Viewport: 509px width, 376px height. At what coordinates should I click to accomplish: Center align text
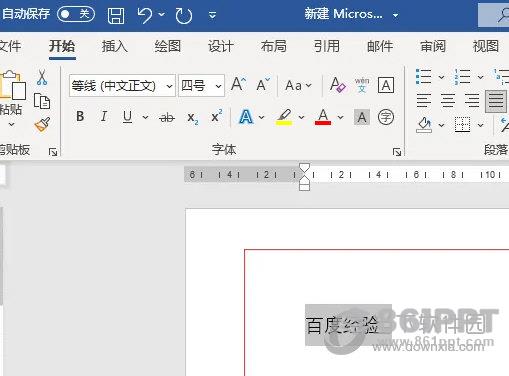coord(448,100)
